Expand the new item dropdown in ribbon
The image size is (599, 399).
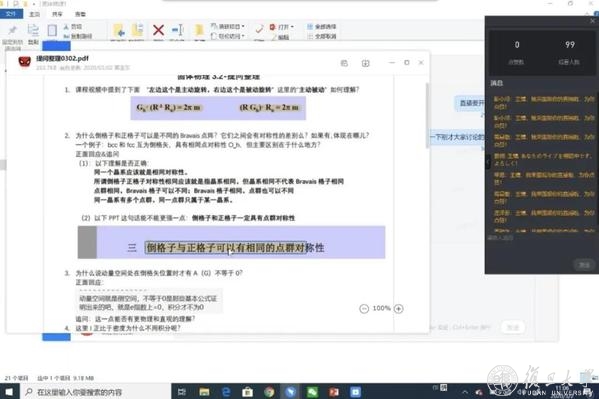(243, 26)
